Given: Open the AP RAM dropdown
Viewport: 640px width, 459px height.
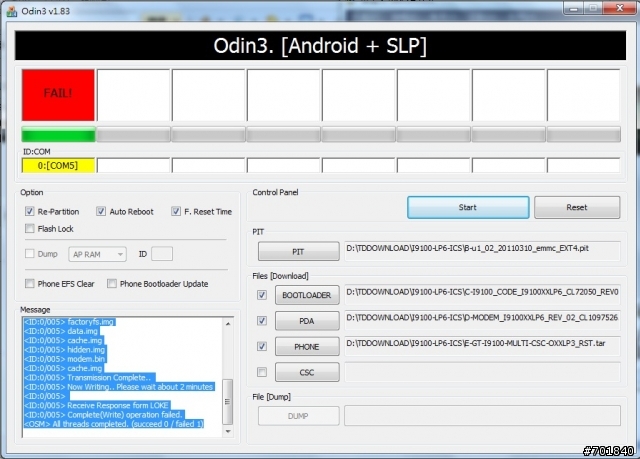Looking at the screenshot, I should pos(98,254).
